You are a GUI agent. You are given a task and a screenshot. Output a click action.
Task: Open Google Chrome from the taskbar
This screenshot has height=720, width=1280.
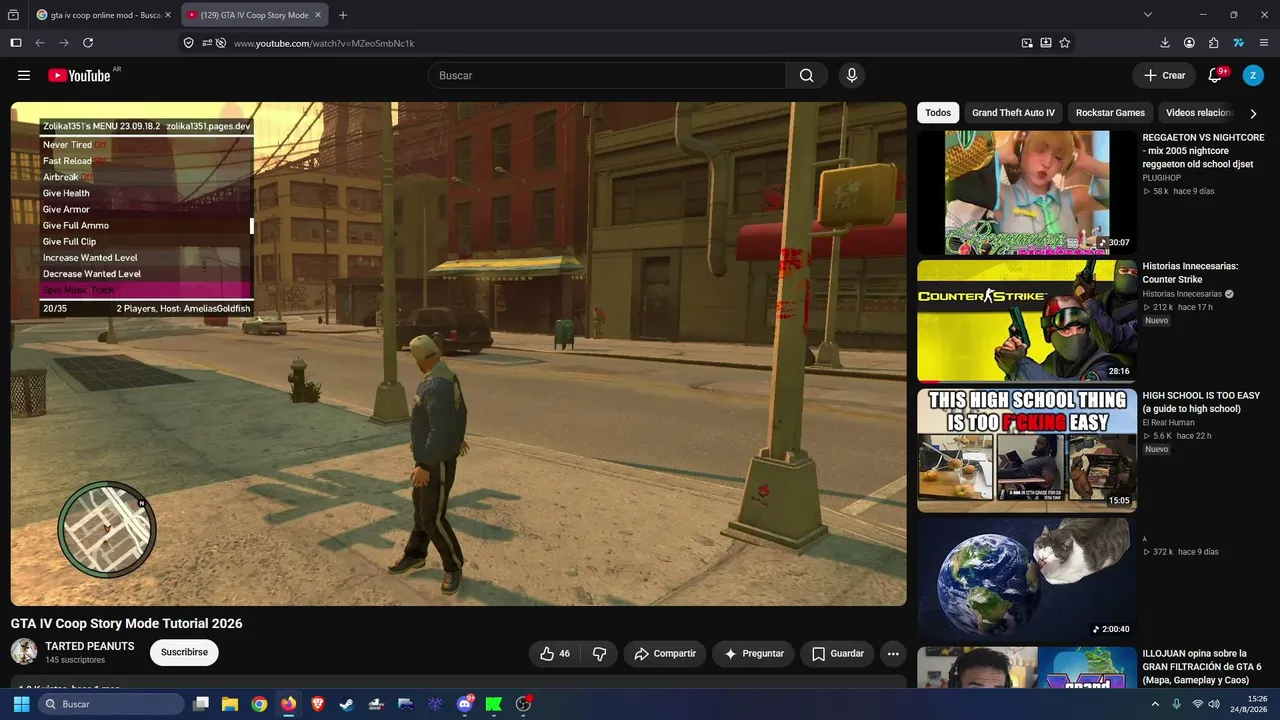click(x=259, y=704)
